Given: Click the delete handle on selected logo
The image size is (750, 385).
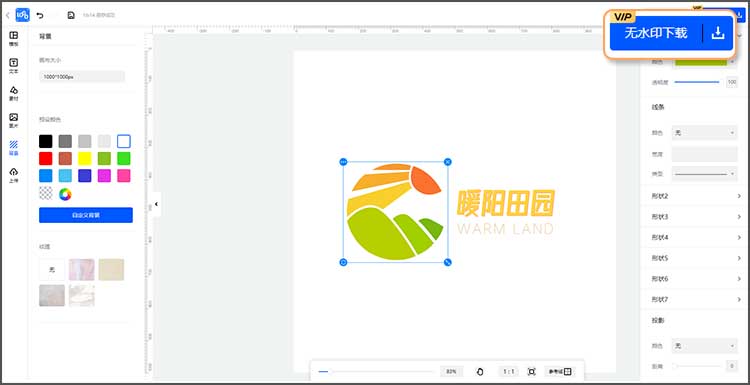Looking at the screenshot, I should point(448,162).
